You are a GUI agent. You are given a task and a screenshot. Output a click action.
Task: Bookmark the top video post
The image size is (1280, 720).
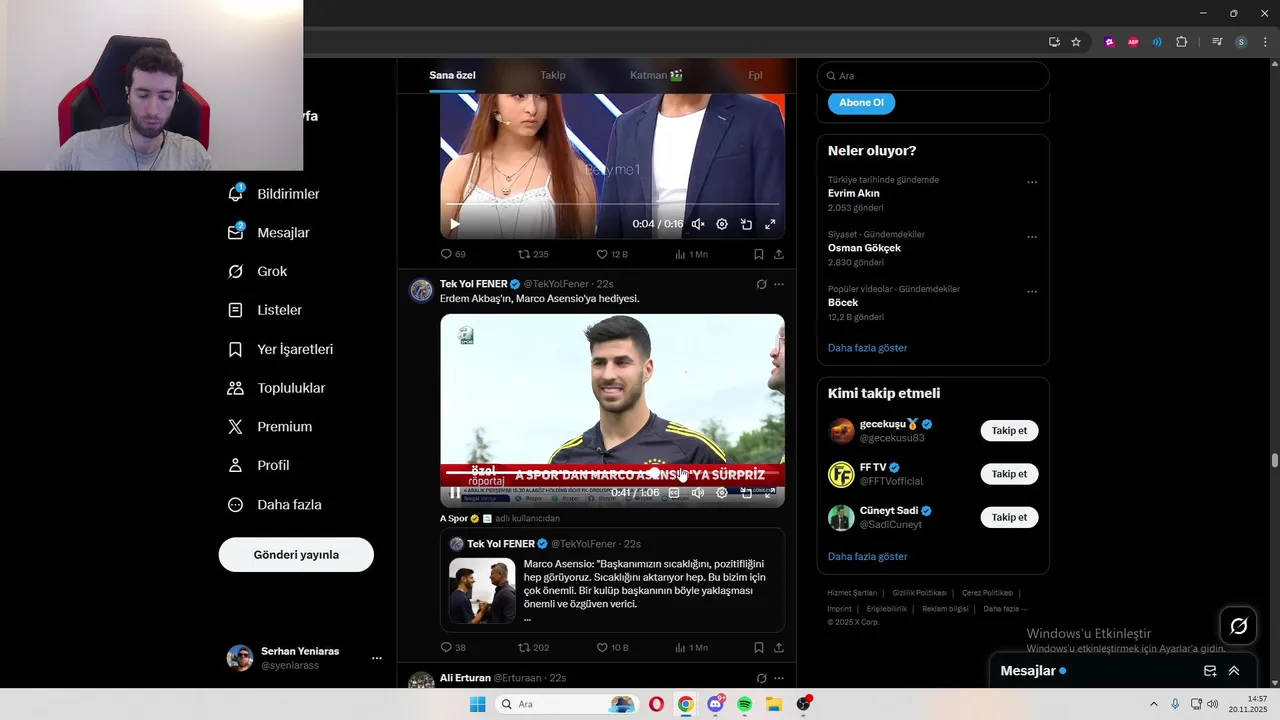point(759,254)
